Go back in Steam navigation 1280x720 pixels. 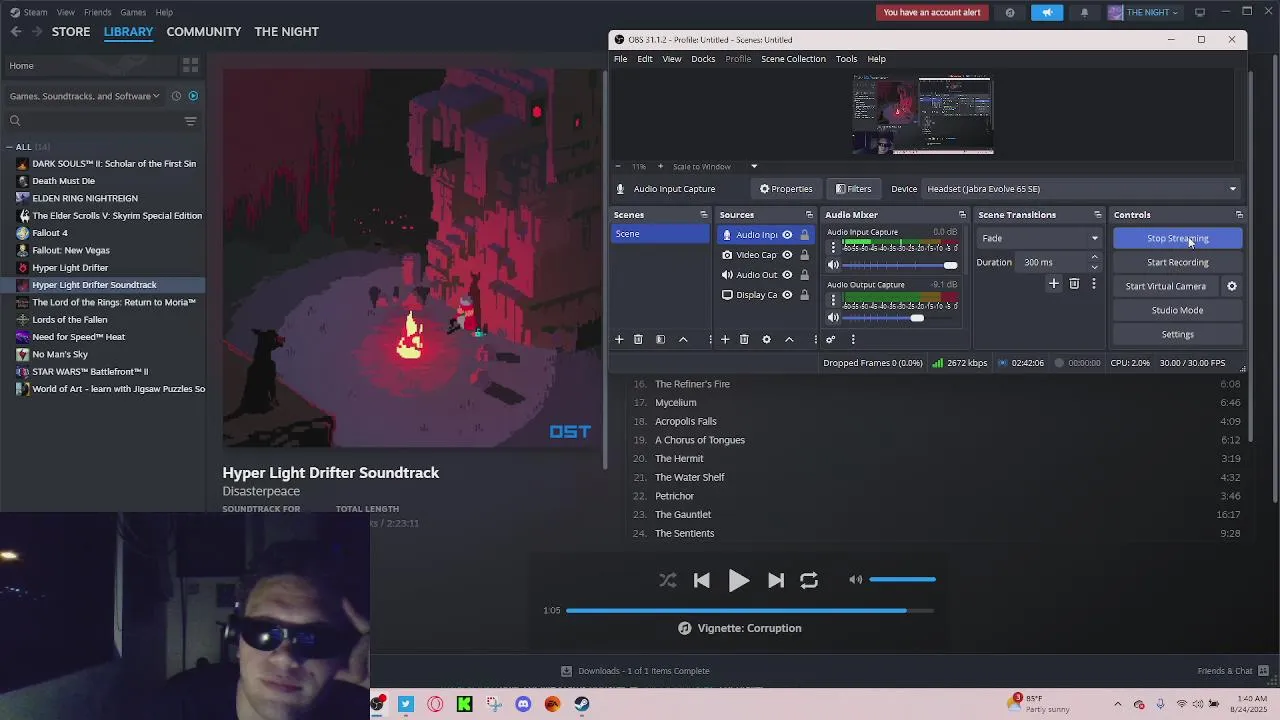pos(16,32)
